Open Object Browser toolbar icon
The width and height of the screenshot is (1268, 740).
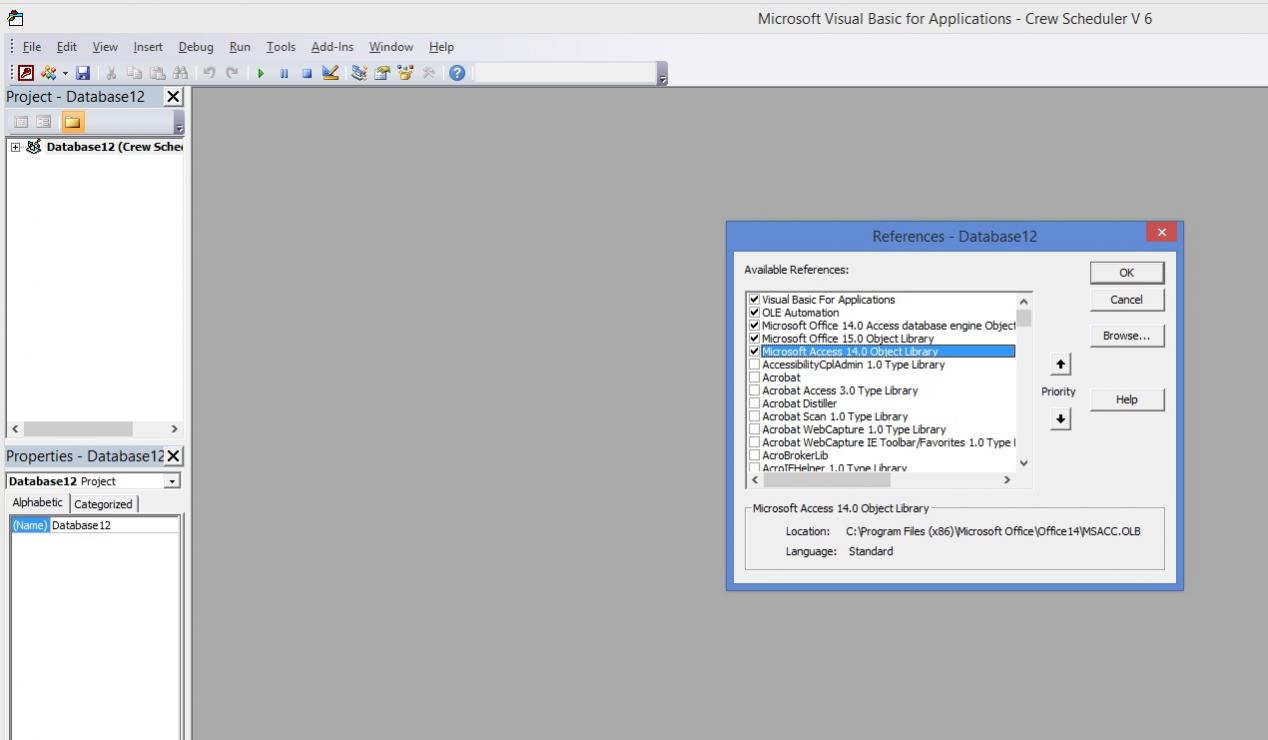(x=405, y=73)
